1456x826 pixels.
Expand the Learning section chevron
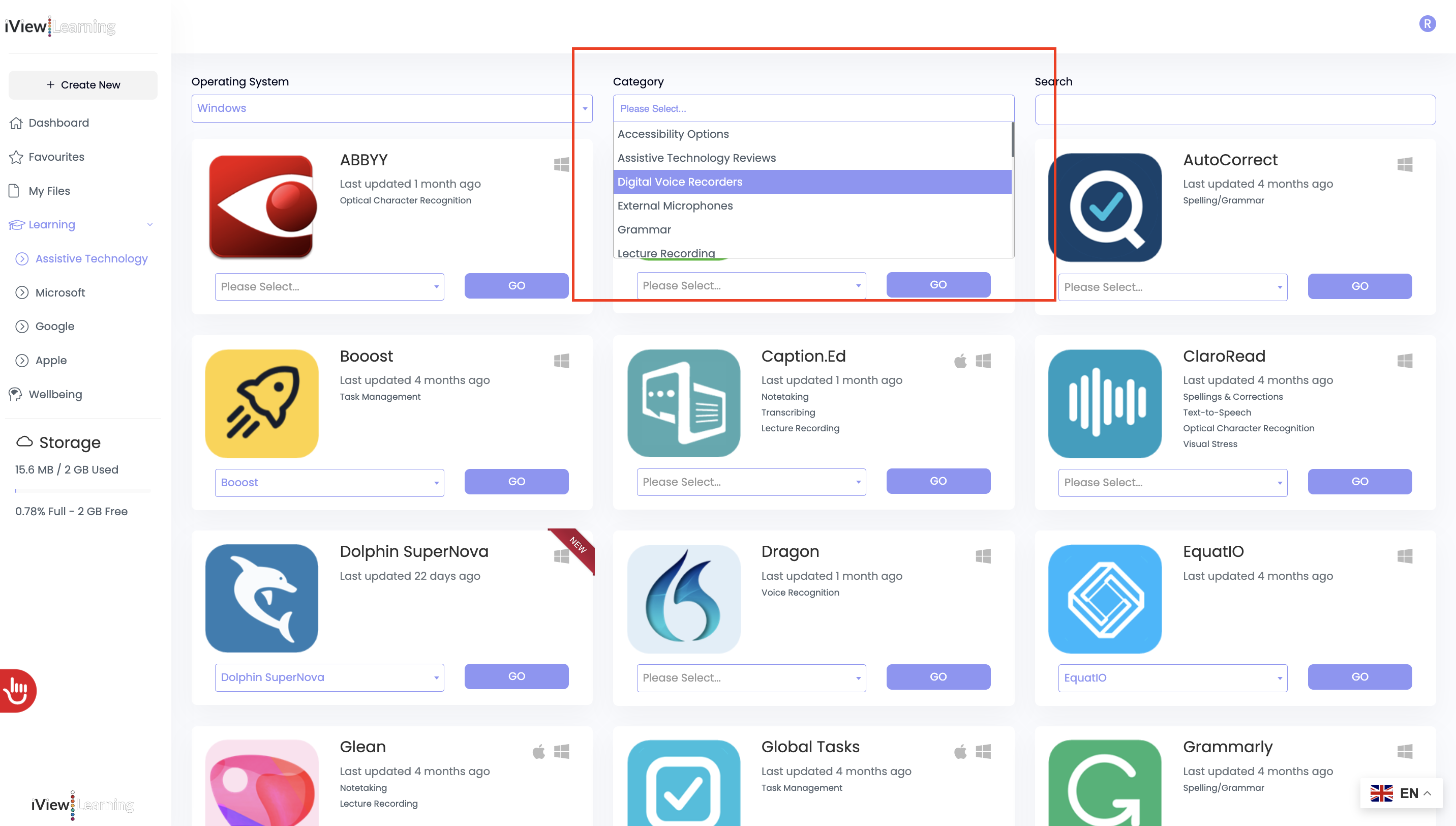149,225
